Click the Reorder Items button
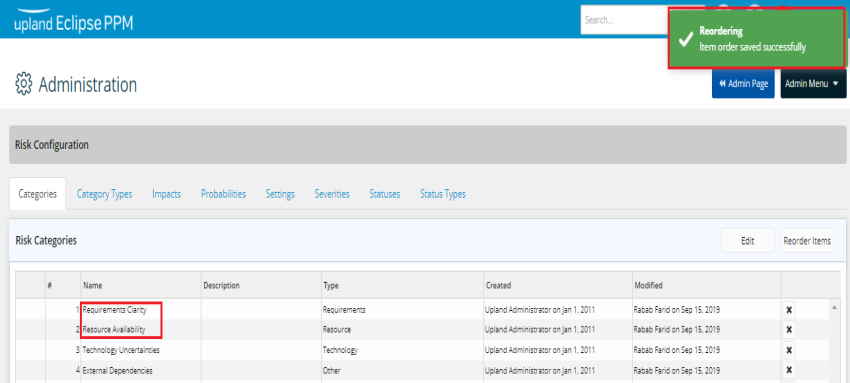This screenshot has height=383, width=850. point(807,241)
